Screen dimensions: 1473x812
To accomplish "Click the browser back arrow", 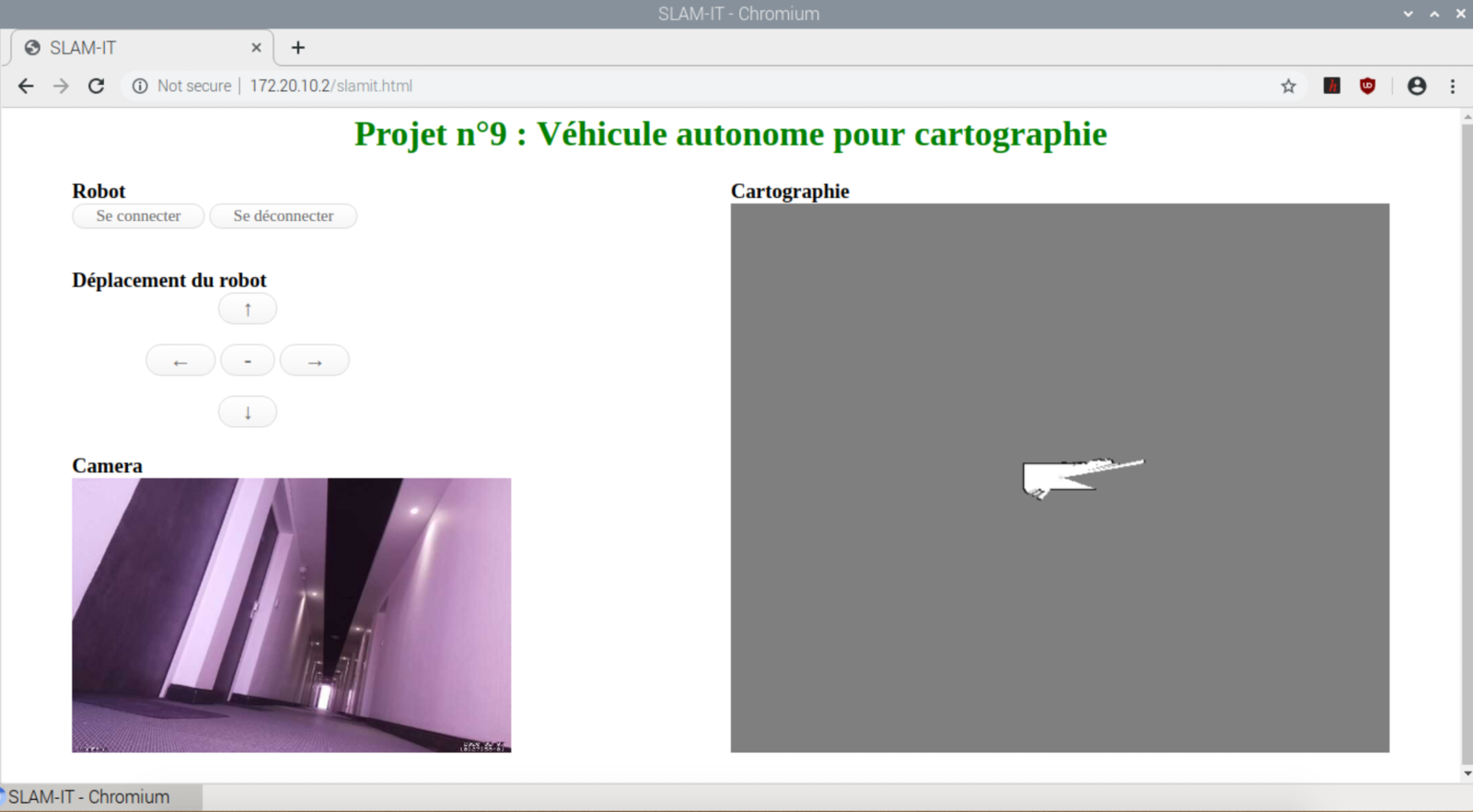I will (26, 86).
